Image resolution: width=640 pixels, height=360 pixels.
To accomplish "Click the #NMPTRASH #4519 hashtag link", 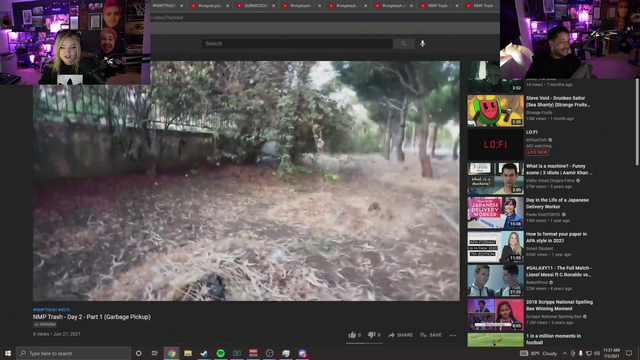I will click(x=51, y=310).
